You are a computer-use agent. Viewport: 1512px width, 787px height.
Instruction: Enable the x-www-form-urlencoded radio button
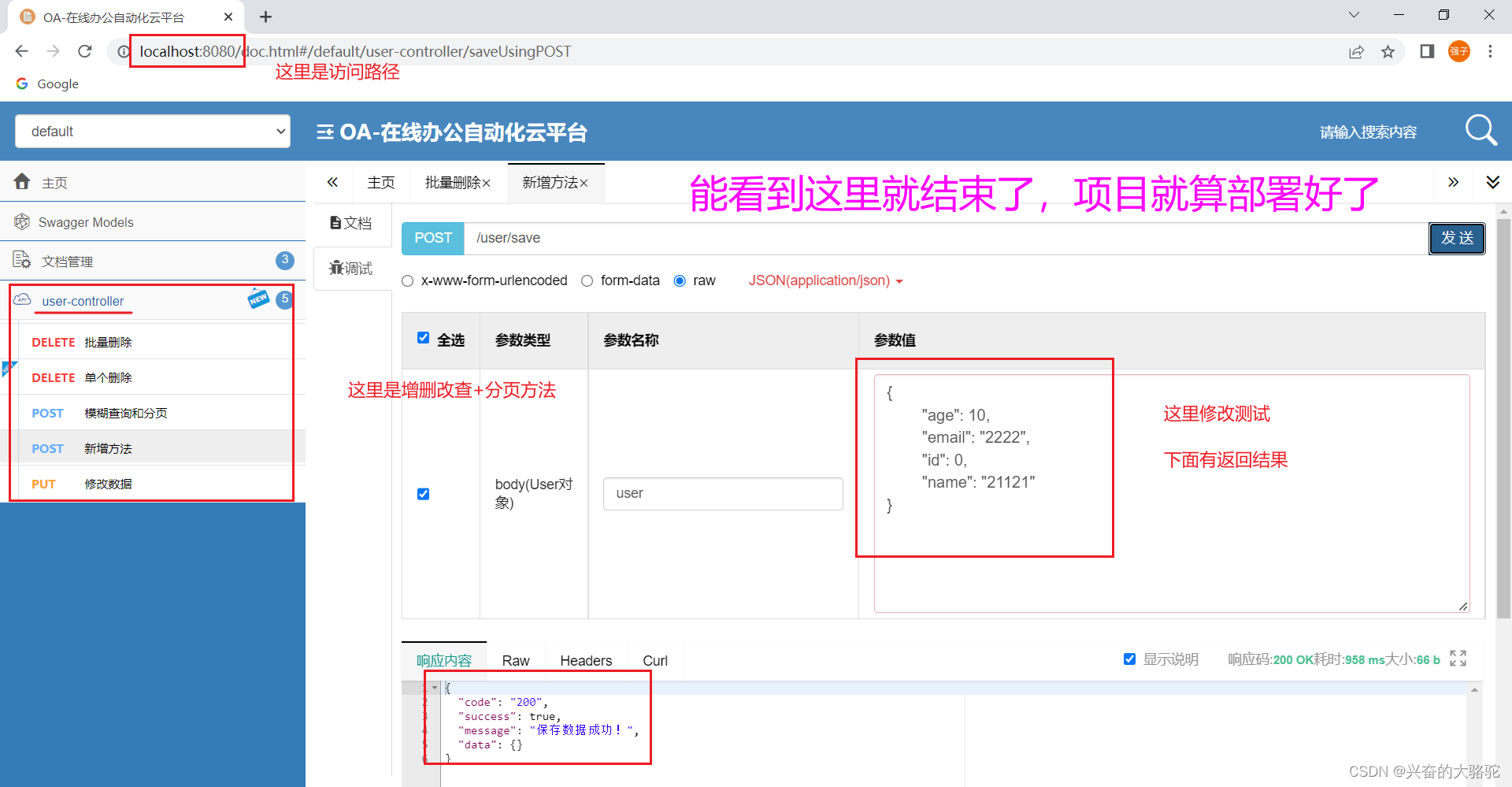pos(408,280)
